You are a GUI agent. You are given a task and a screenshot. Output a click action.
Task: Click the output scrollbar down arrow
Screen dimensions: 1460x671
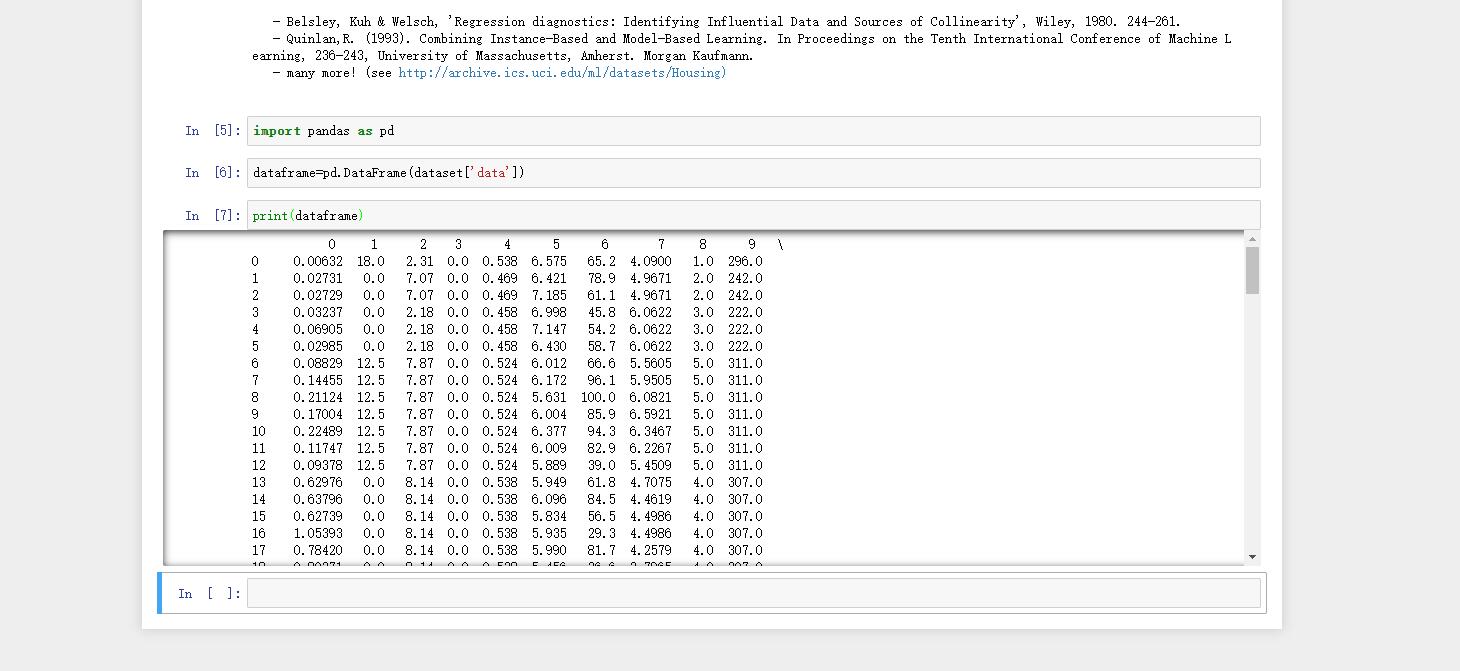tap(1252, 557)
